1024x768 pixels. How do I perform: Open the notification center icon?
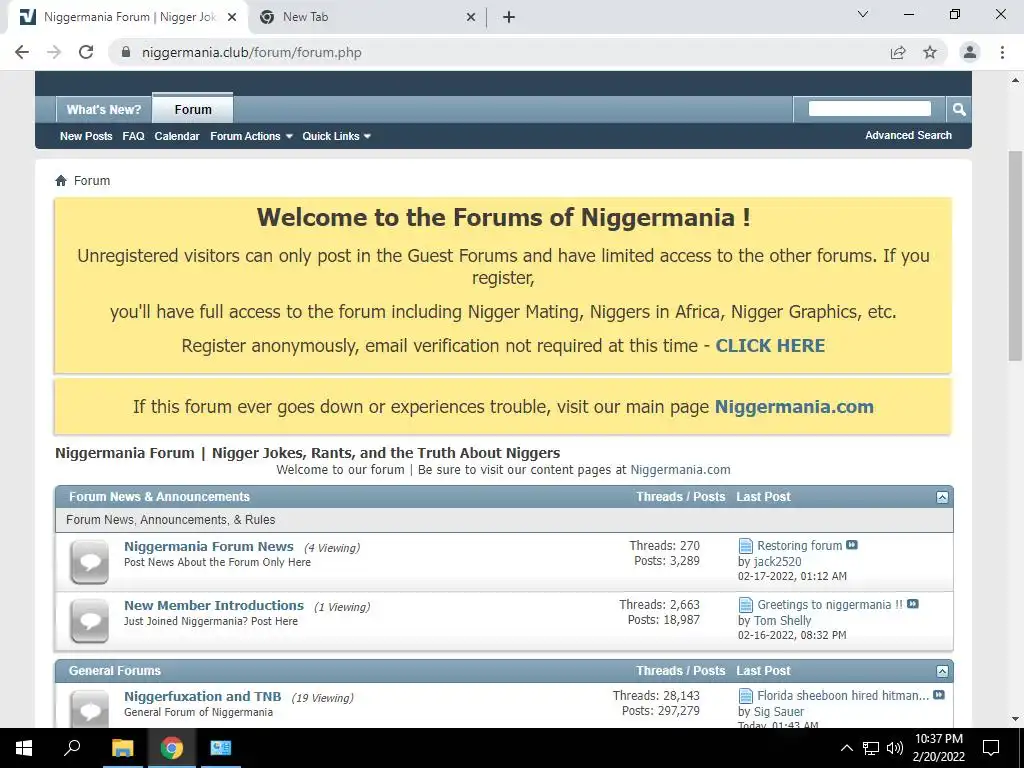[x=991, y=748]
